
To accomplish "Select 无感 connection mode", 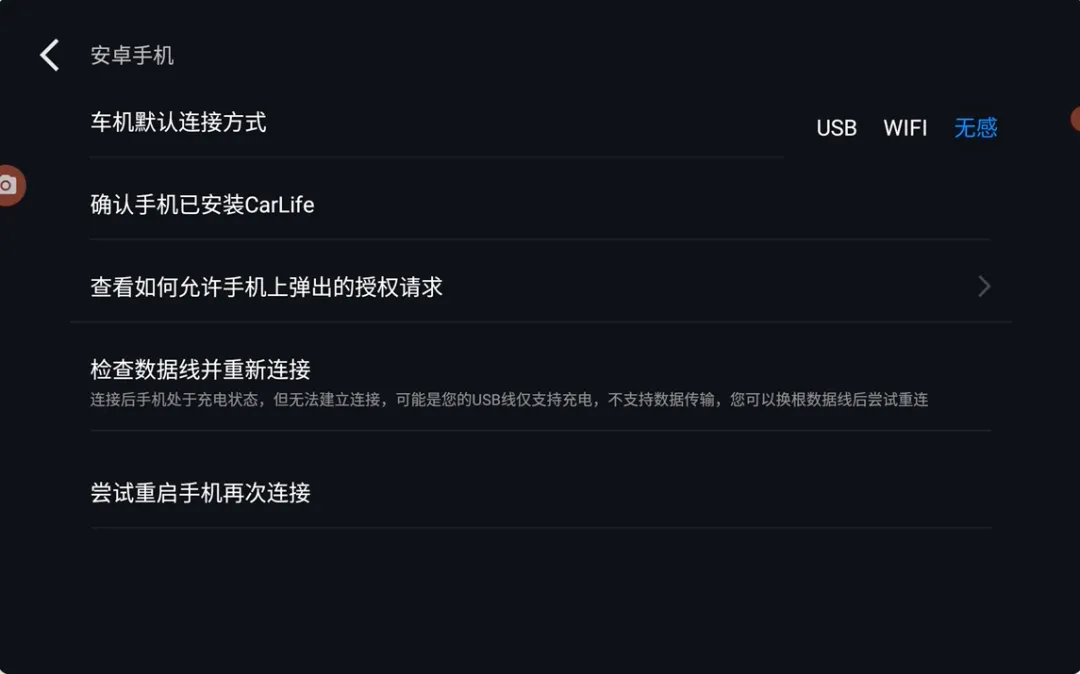I will [x=975, y=128].
